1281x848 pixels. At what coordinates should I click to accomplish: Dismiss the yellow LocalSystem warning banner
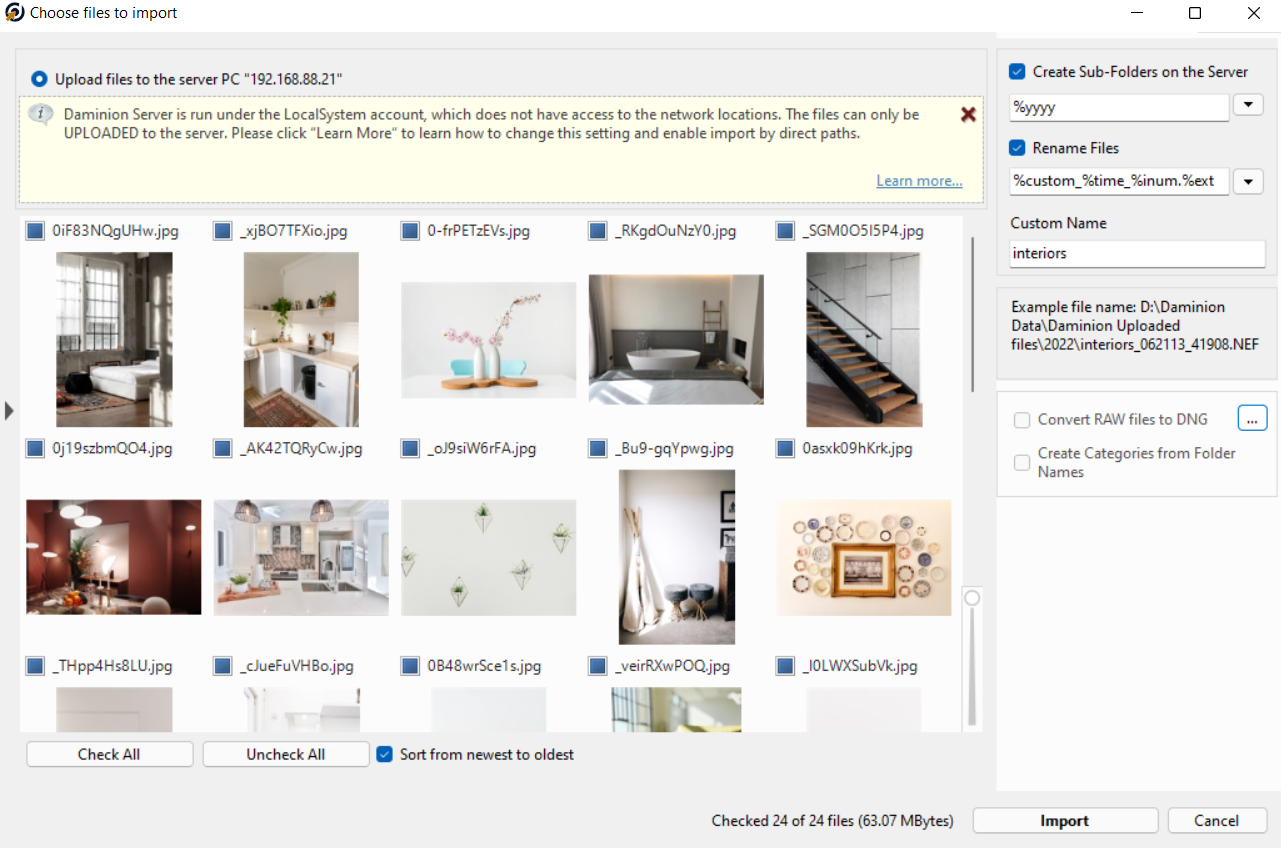pyautogui.click(x=968, y=114)
